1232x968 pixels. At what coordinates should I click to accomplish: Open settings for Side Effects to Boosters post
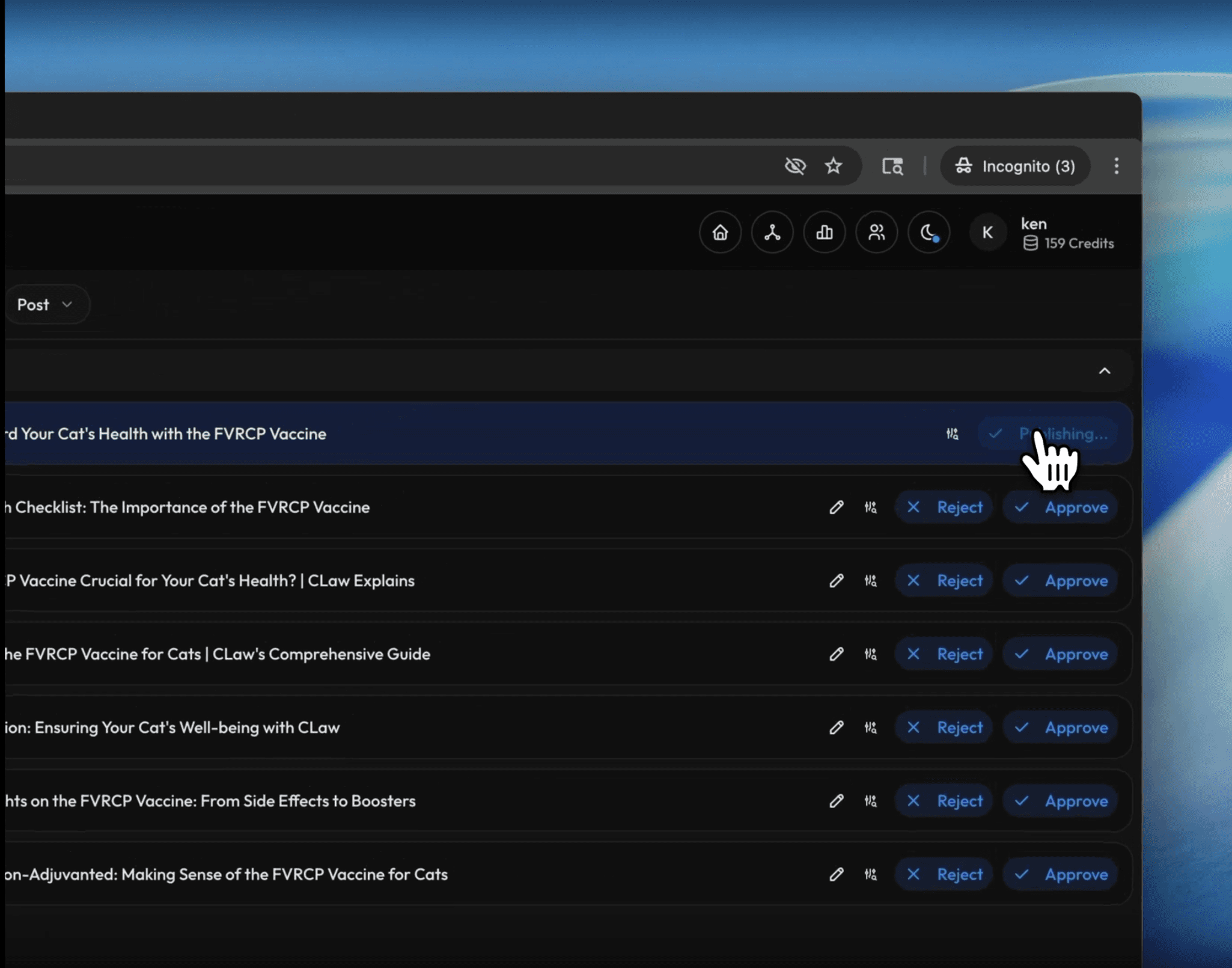(870, 801)
